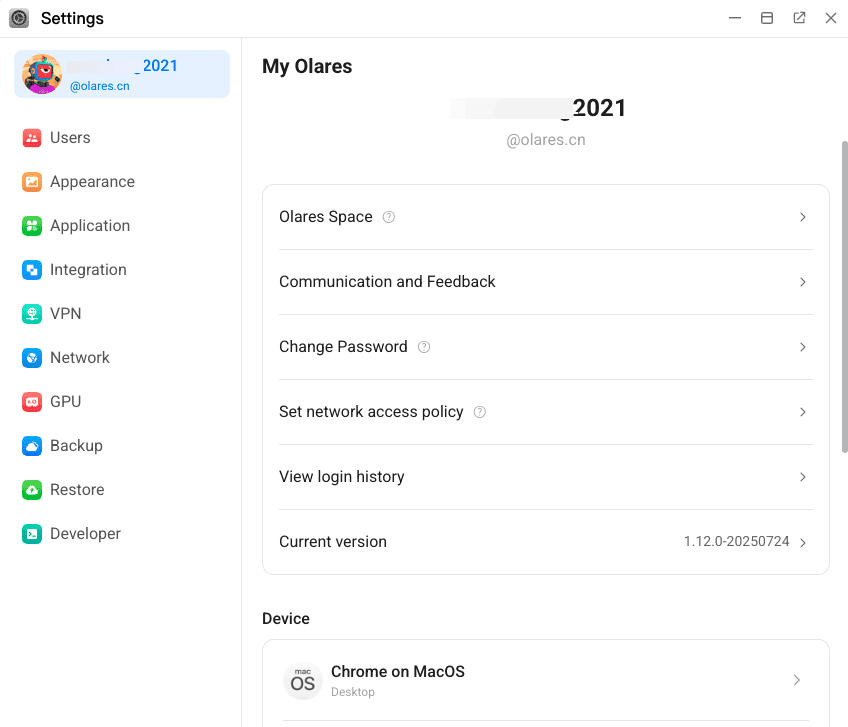Close the Settings window
Image resolution: width=848 pixels, height=727 pixels.
coord(831,18)
